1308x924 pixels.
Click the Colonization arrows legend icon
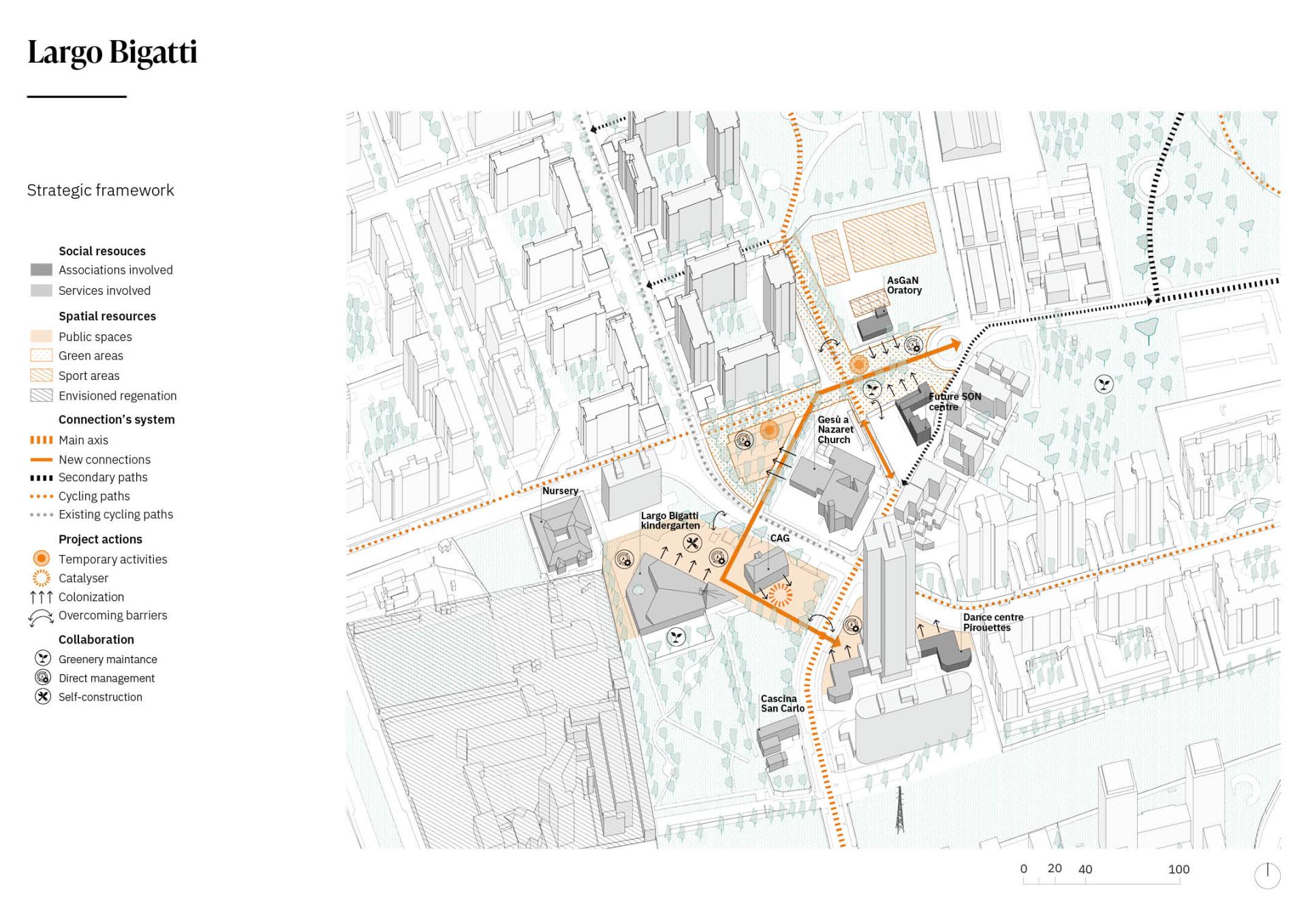[x=42, y=597]
